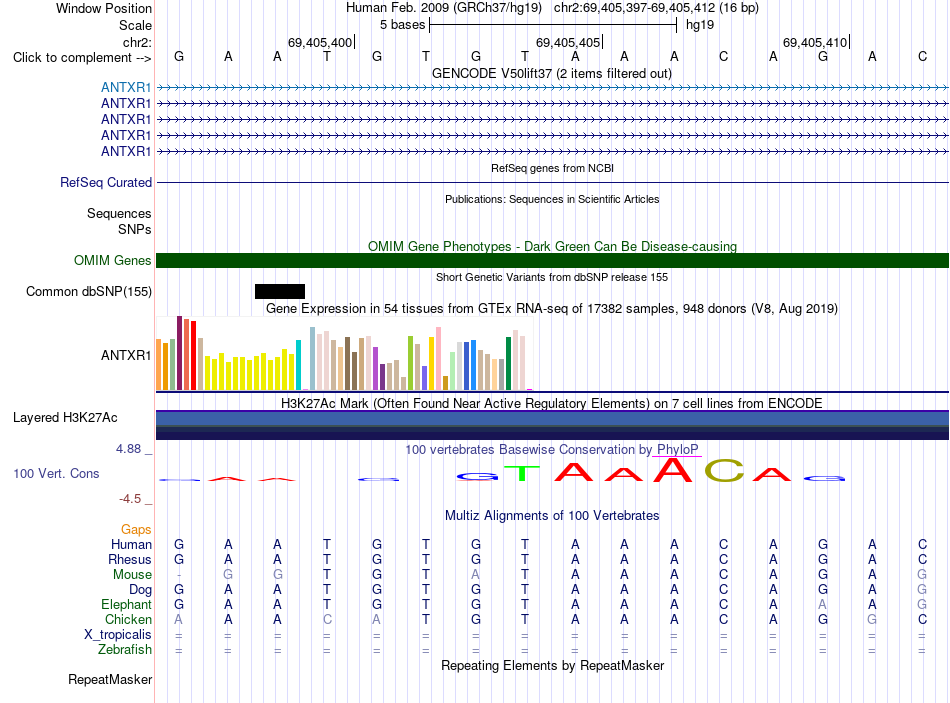
Task: Click the OMIM Gene Phenotypes track title
Action: pos(552,246)
